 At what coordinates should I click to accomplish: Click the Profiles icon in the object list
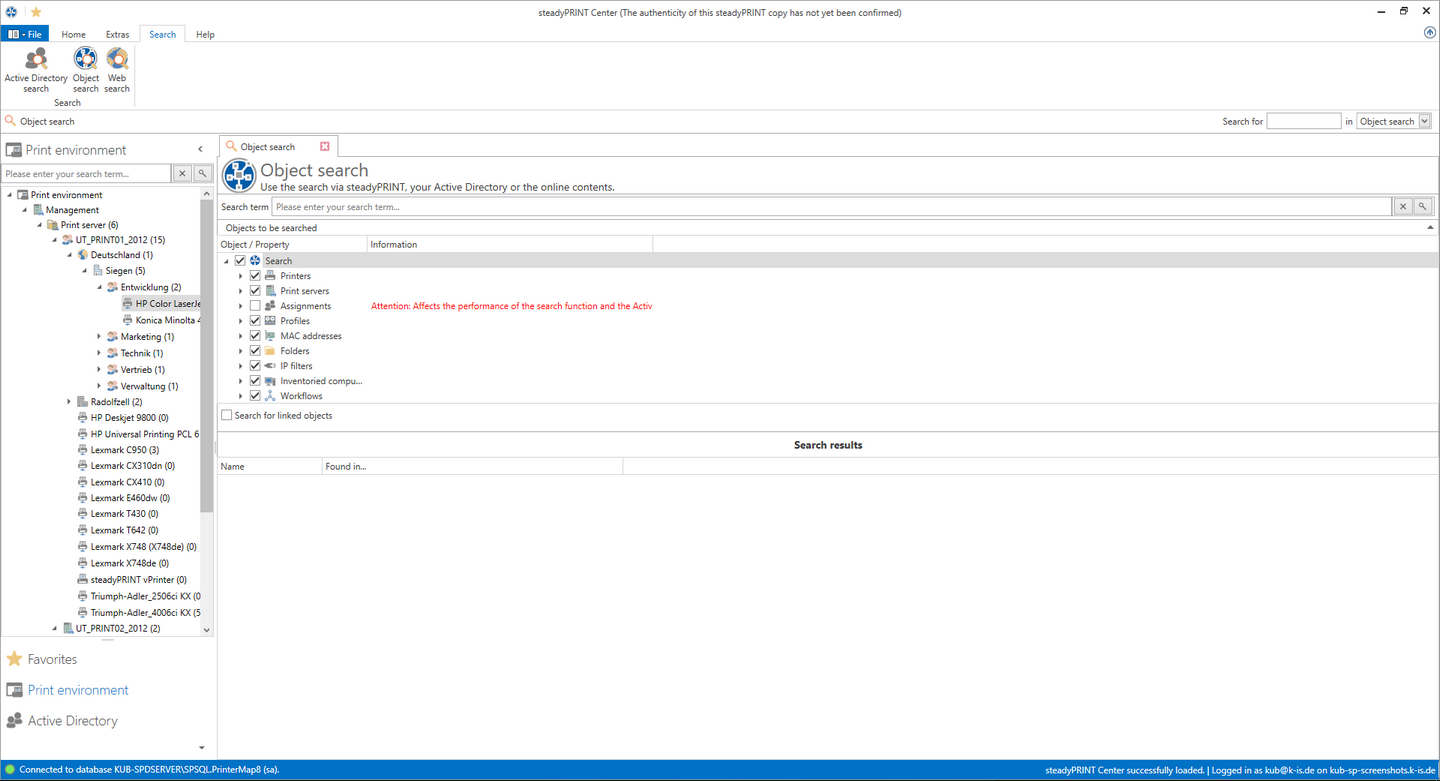[x=271, y=321]
